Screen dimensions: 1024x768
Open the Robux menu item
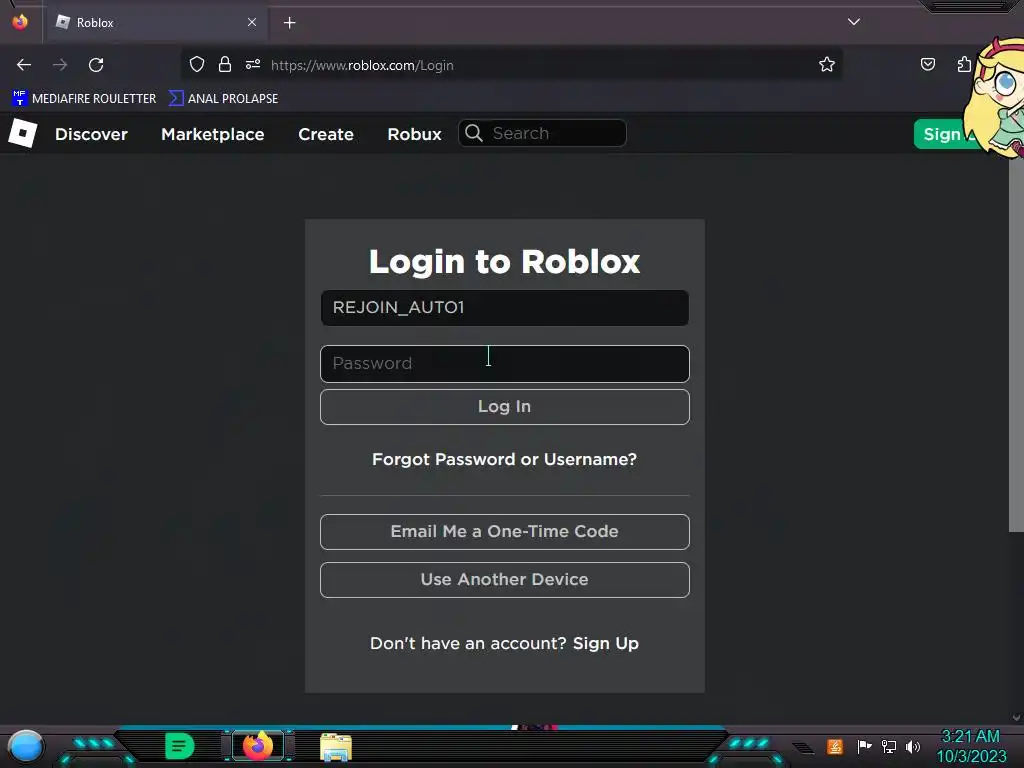415,134
